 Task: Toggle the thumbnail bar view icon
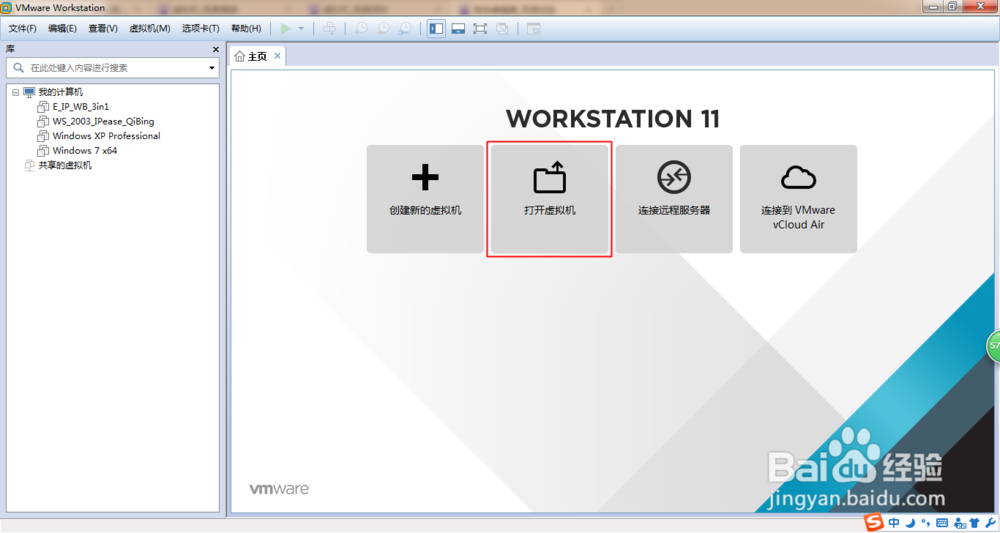click(458, 29)
